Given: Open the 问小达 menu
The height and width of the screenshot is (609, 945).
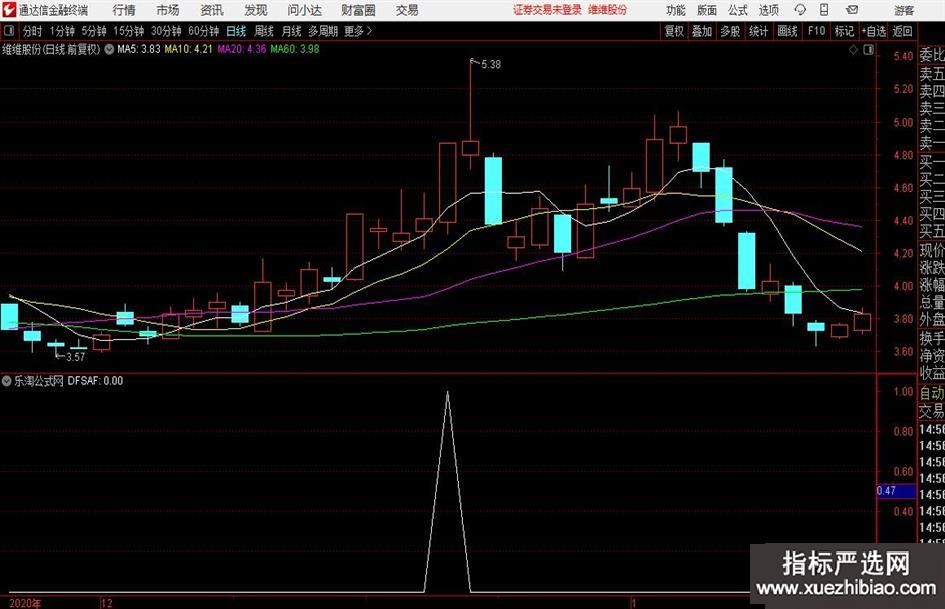Looking at the screenshot, I should pyautogui.click(x=304, y=10).
